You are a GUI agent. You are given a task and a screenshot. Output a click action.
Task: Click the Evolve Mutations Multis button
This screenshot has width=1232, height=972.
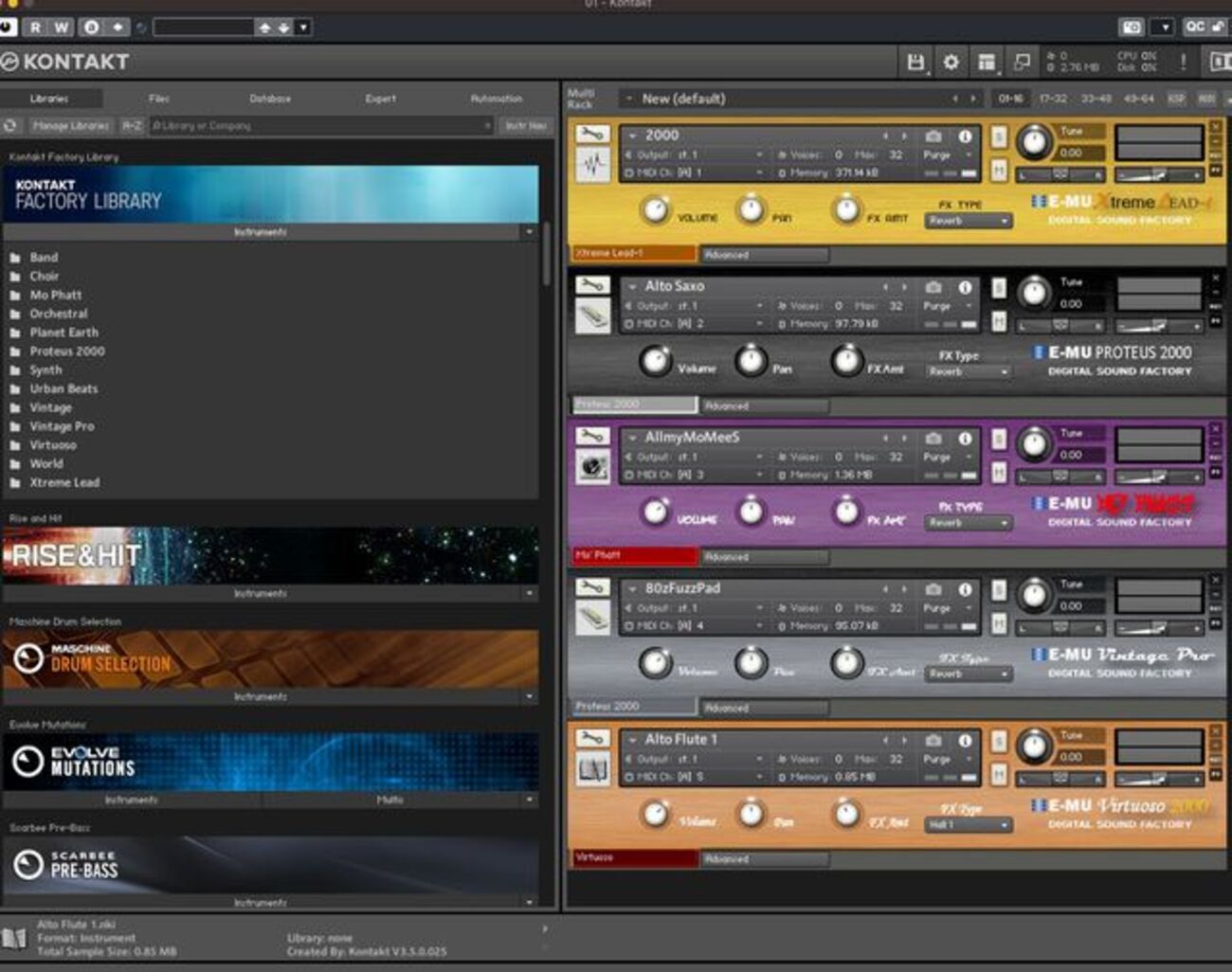point(391,801)
